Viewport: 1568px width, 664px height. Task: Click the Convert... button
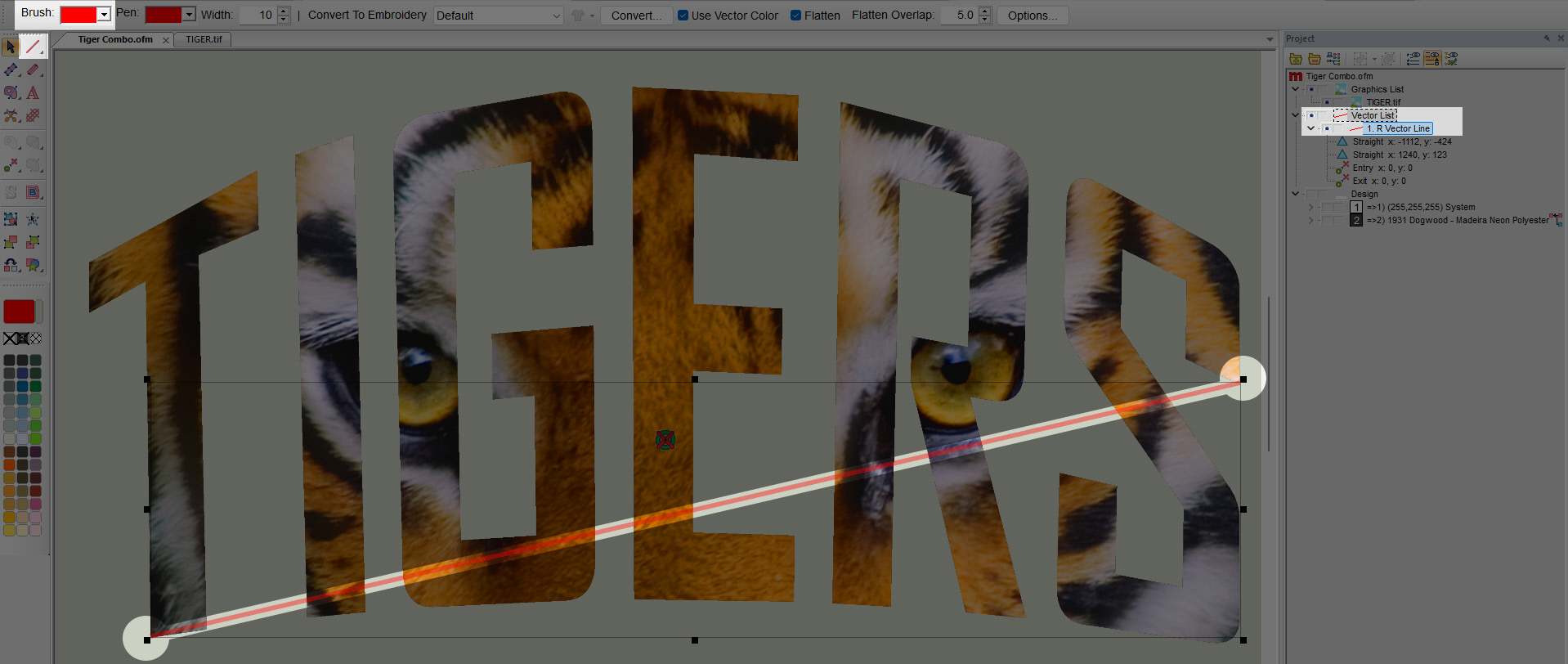coord(636,16)
